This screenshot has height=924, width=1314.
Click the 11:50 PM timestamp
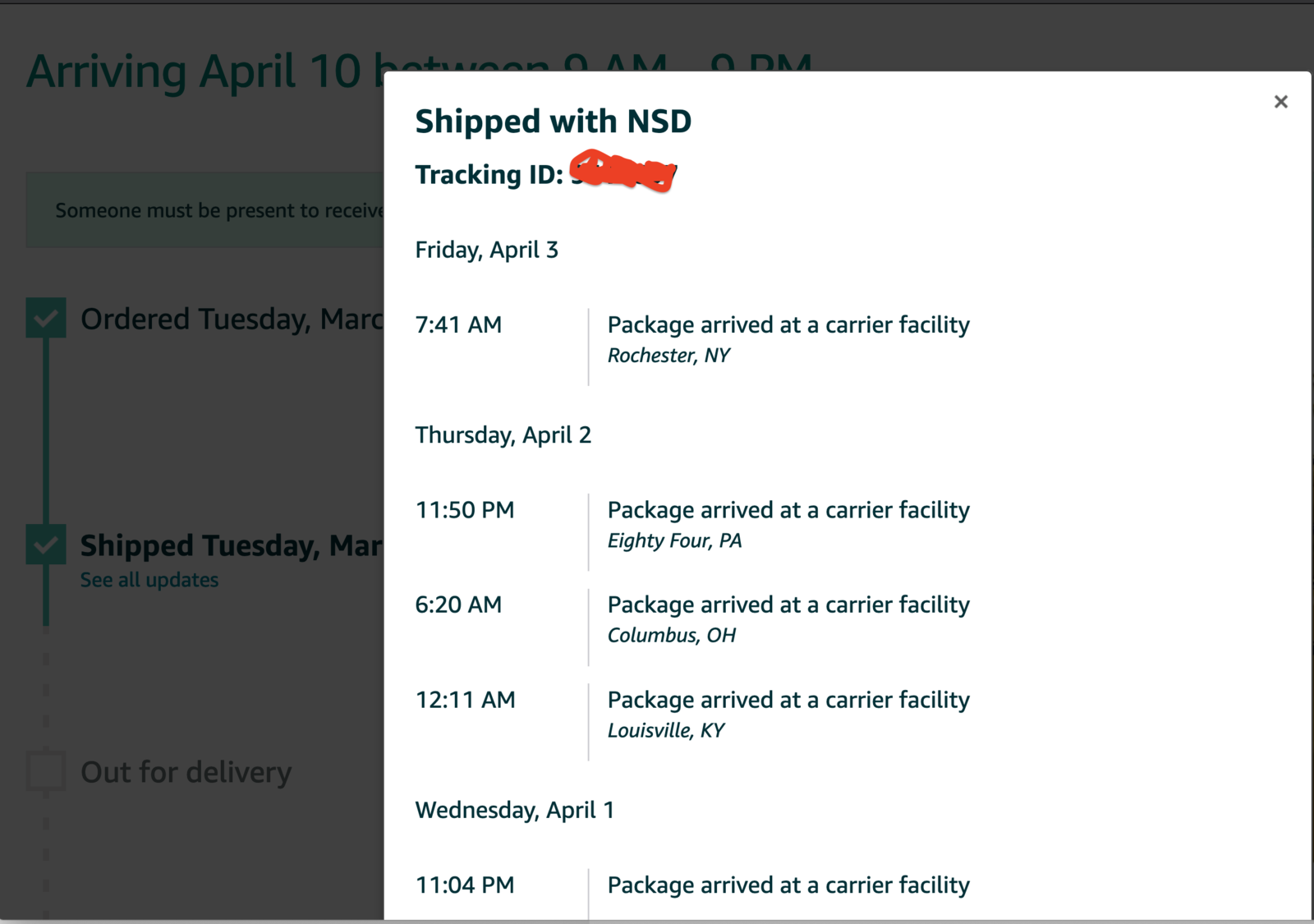pos(465,510)
